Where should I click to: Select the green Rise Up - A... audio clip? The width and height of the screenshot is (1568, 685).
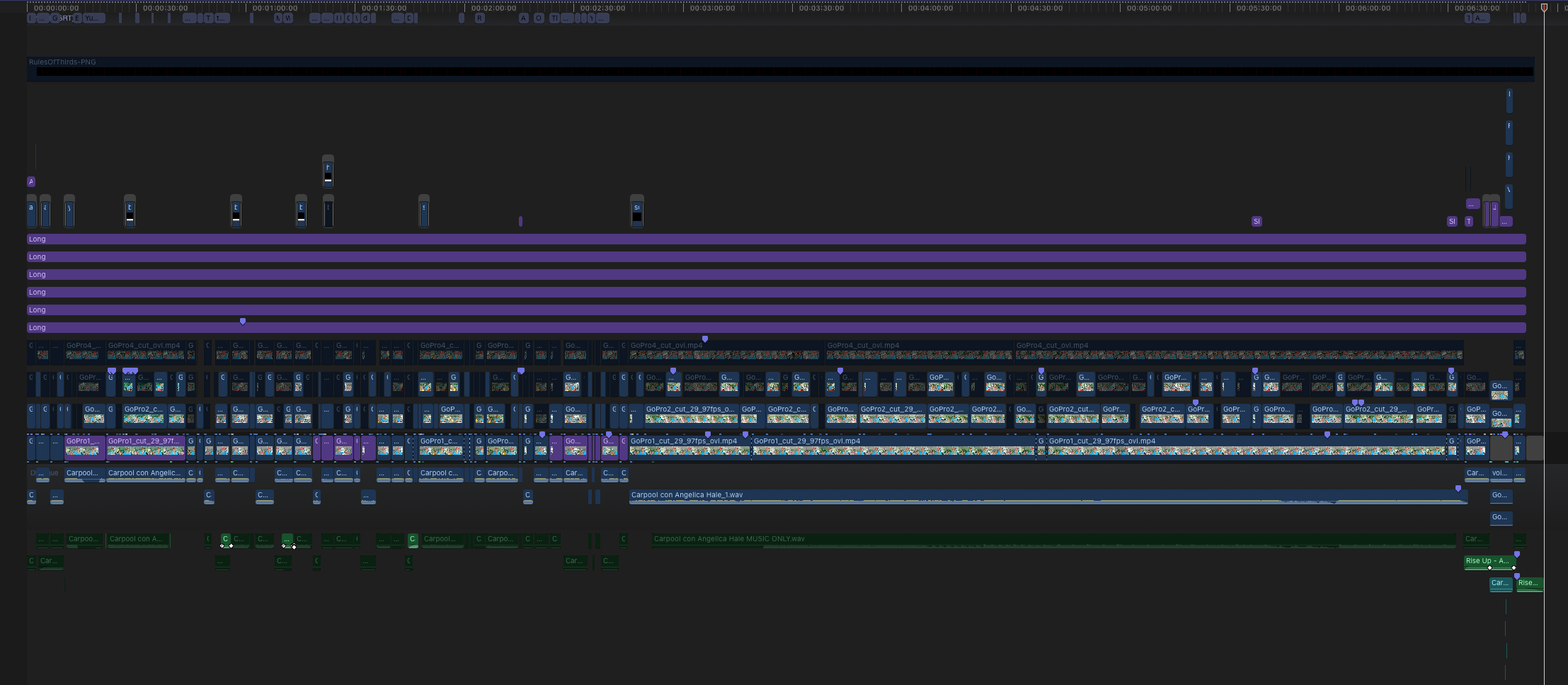click(x=1489, y=562)
